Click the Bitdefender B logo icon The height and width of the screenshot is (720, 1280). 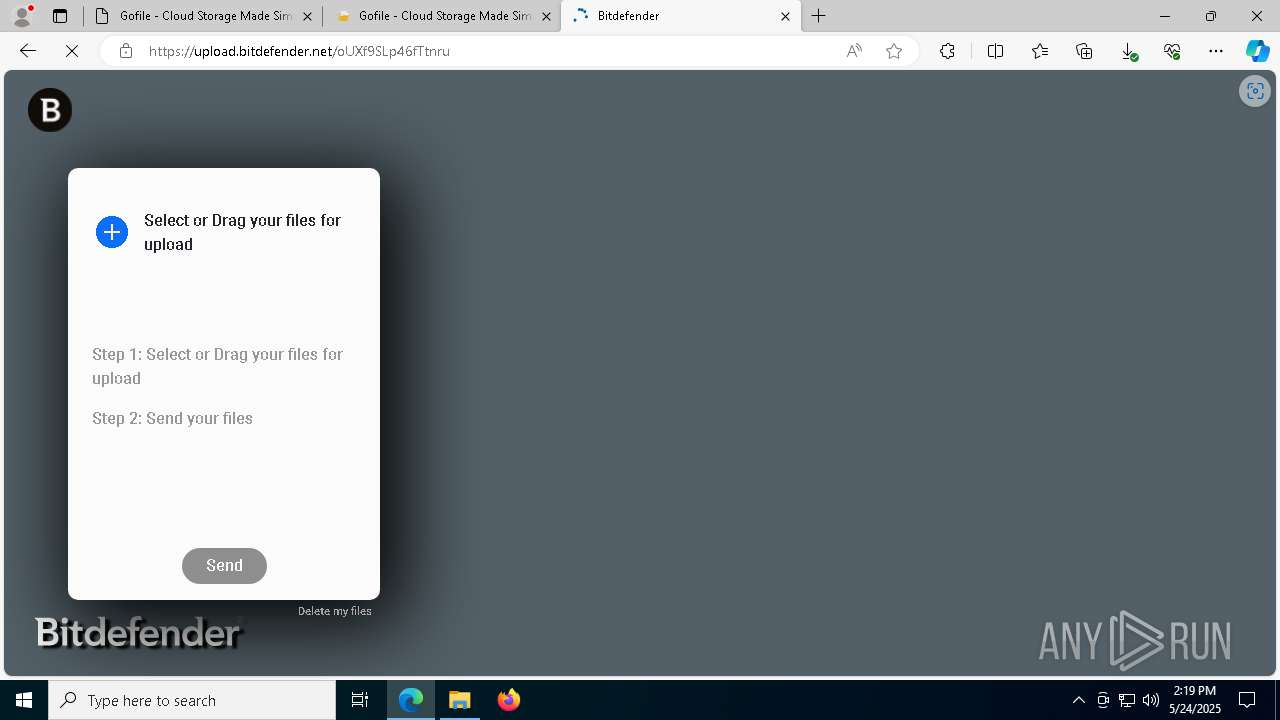click(x=50, y=110)
